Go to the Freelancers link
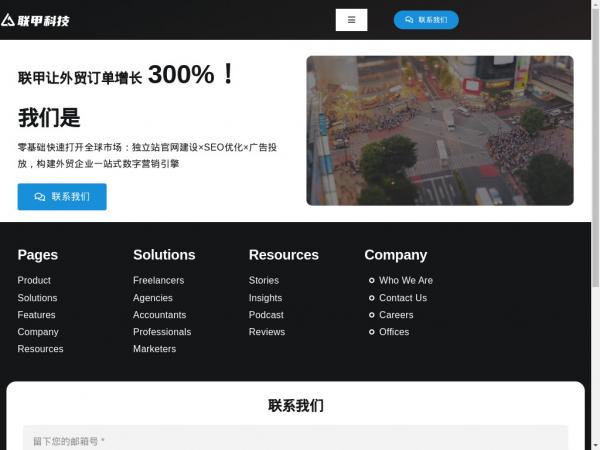Image resolution: width=600 pixels, height=450 pixels. [158, 280]
